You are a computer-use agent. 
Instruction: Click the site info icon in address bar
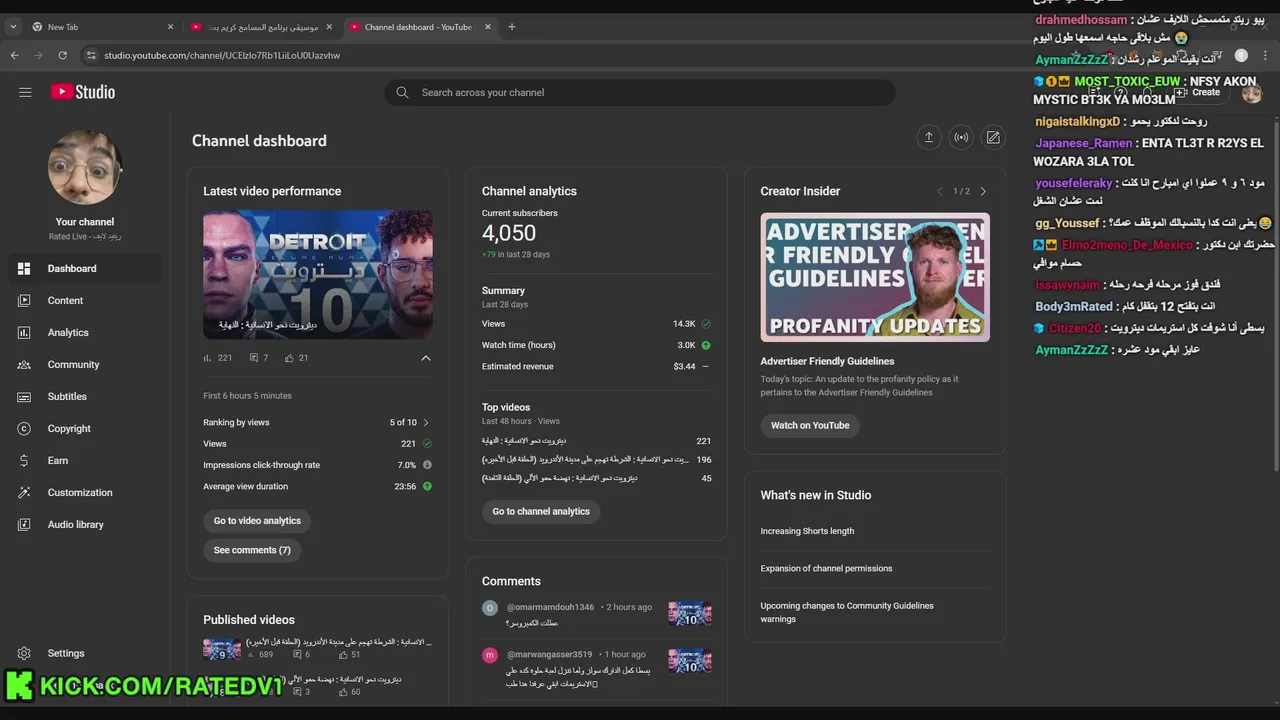pos(91,55)
